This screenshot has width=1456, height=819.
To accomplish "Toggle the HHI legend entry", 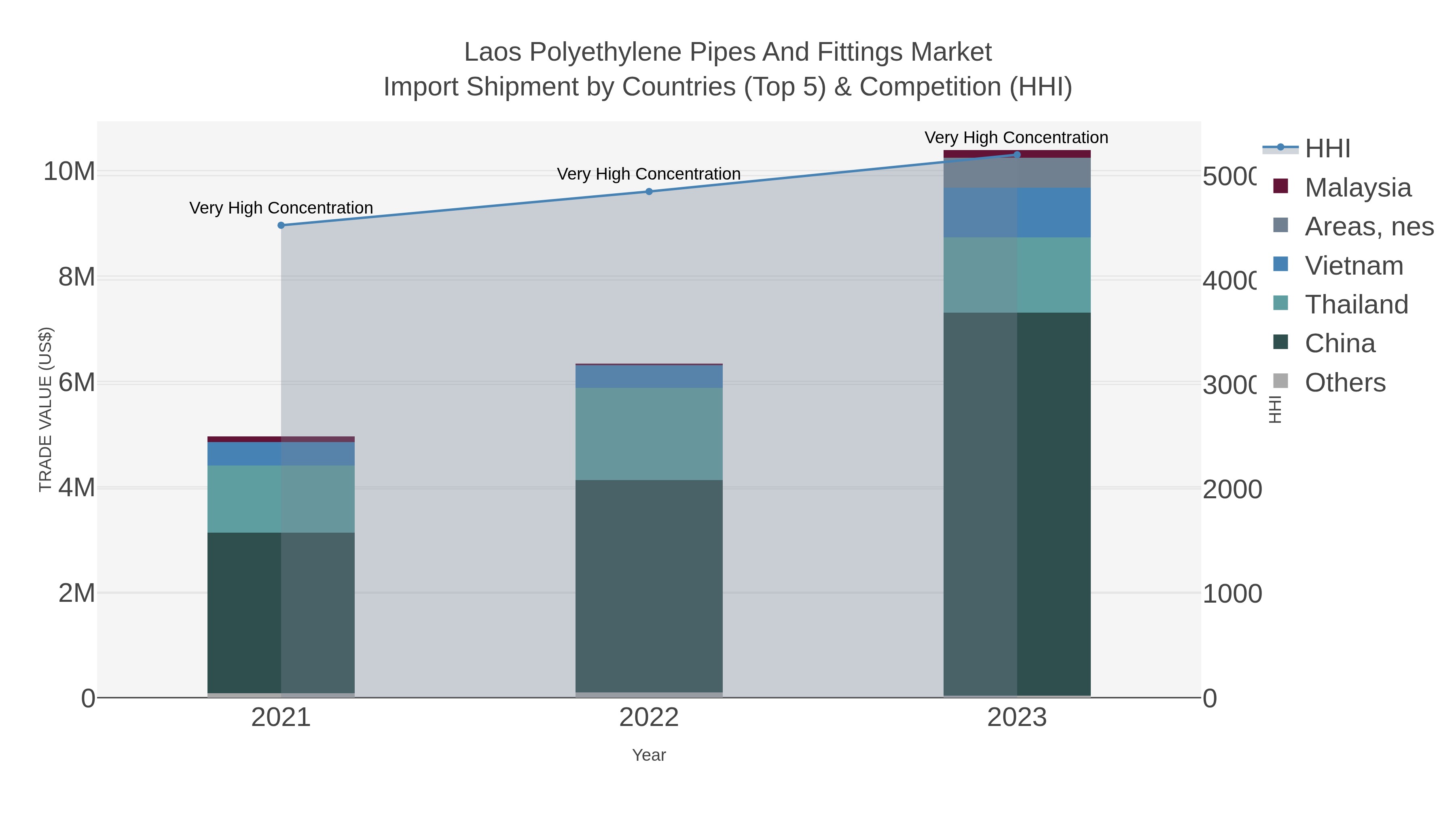I will (x=1306, y=148).
